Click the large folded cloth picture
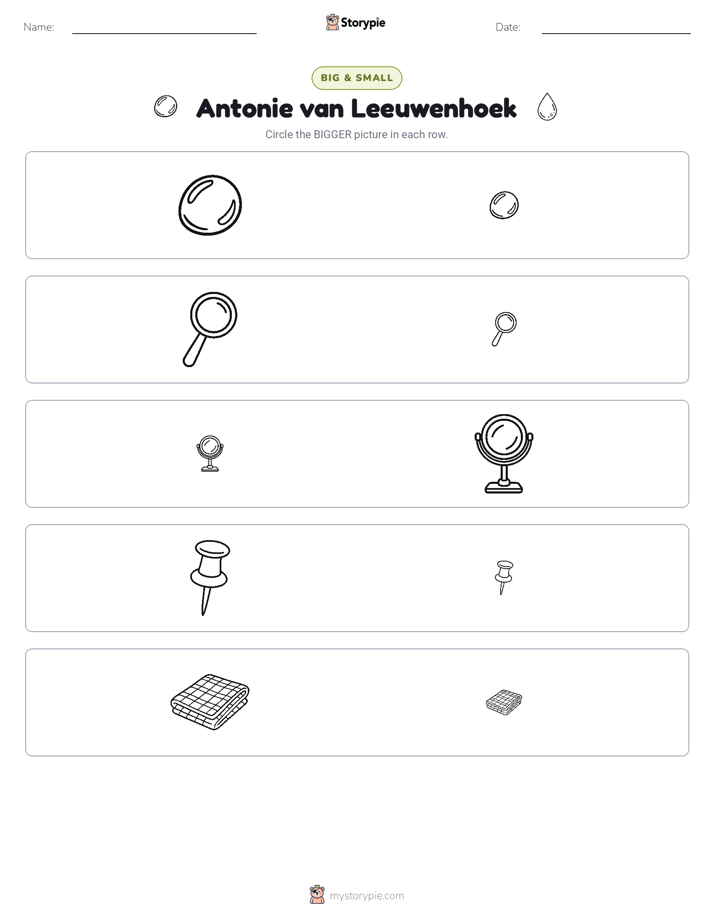714x924 pixels. tap(210, 702)
